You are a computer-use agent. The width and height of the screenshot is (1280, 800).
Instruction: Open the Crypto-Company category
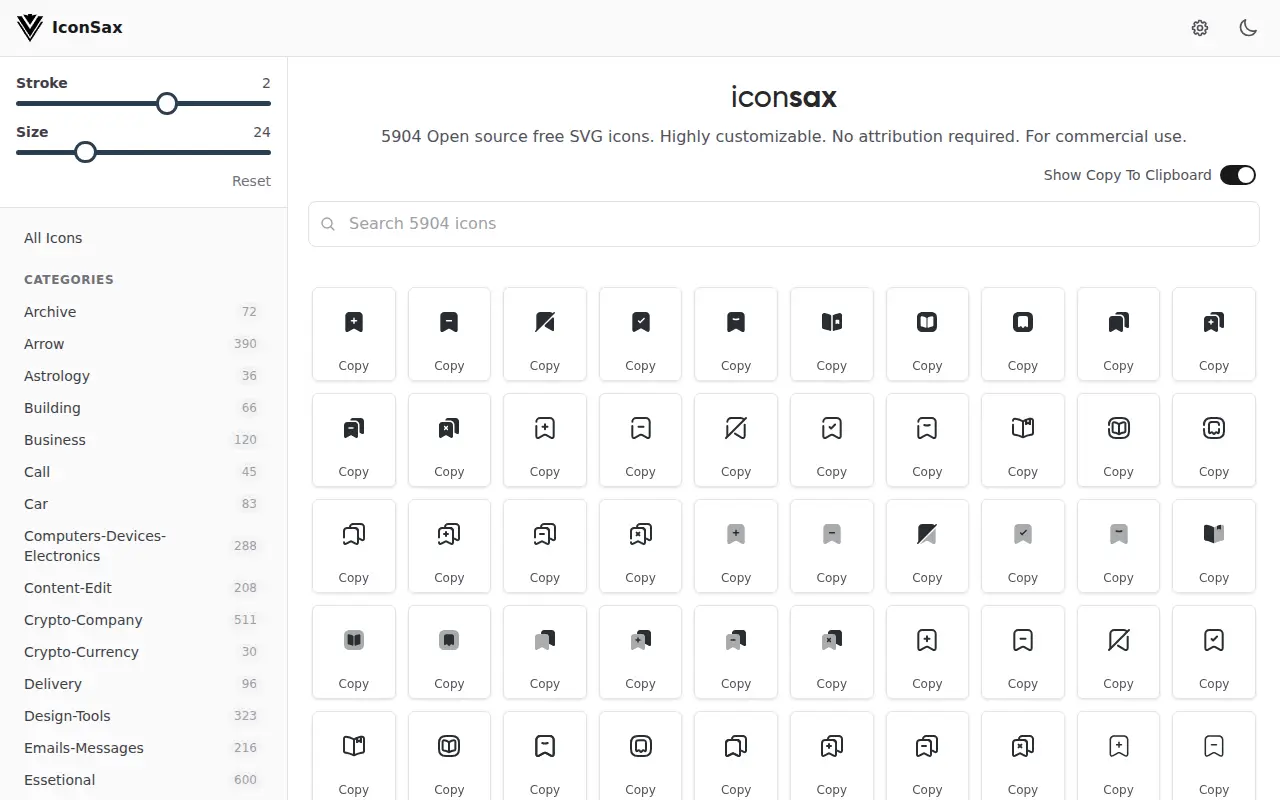tap(143, 620)
